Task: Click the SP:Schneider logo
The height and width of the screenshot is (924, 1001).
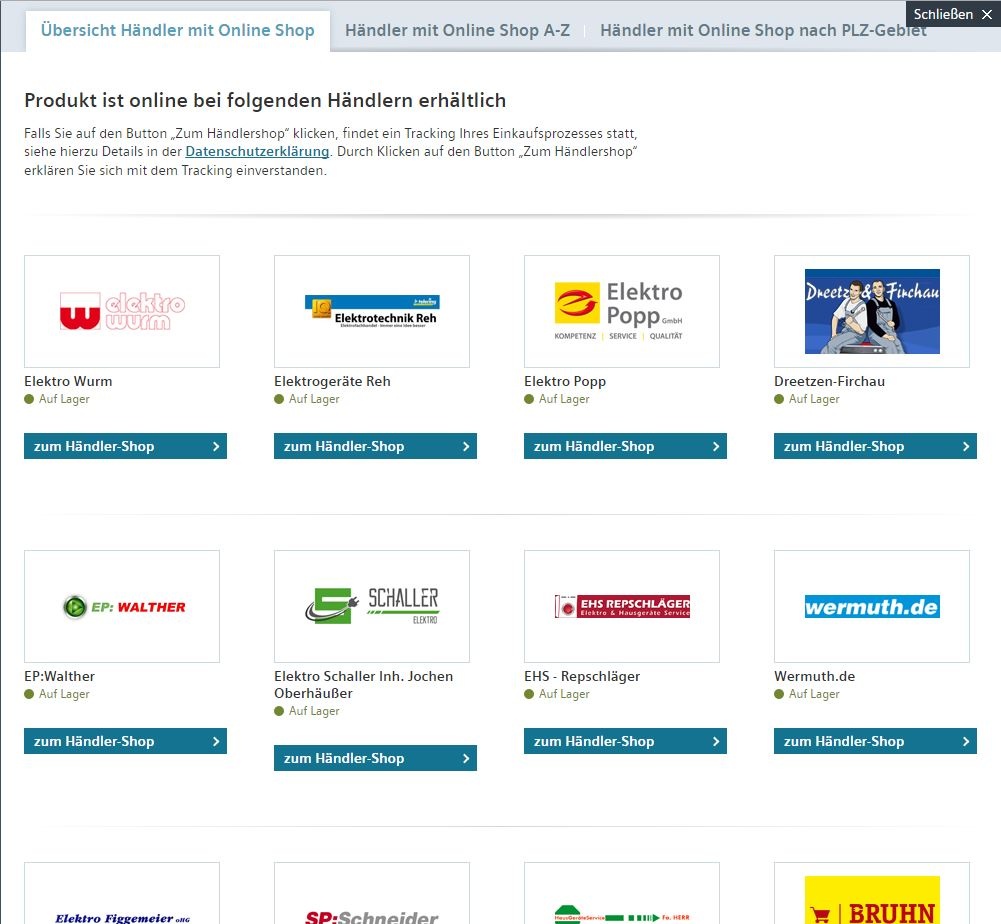Action: point(372,917)
